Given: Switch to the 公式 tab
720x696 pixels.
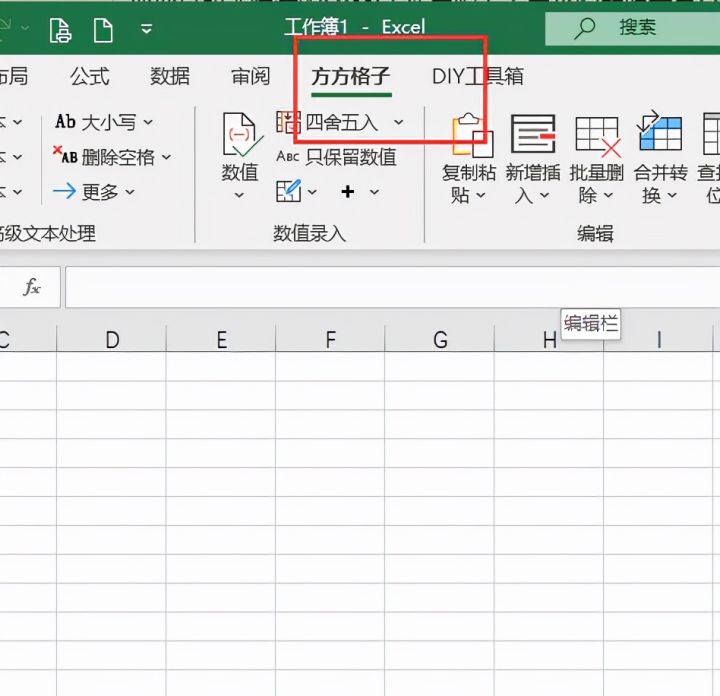Looking at the screenshot, I should point(90,76).
